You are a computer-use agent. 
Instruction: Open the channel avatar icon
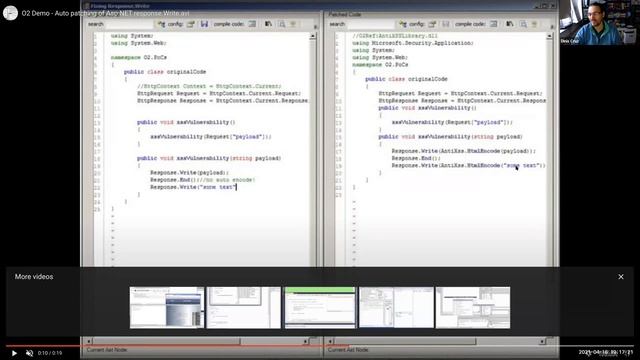click(x=10, y=13)
